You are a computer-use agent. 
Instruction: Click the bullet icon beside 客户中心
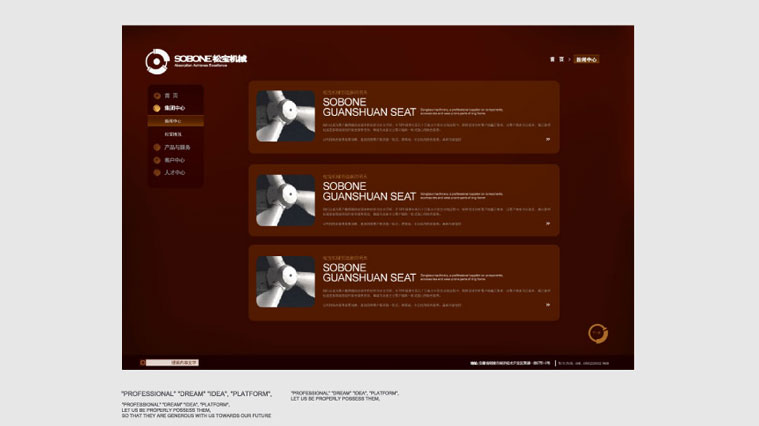click(x=157, y=160)
